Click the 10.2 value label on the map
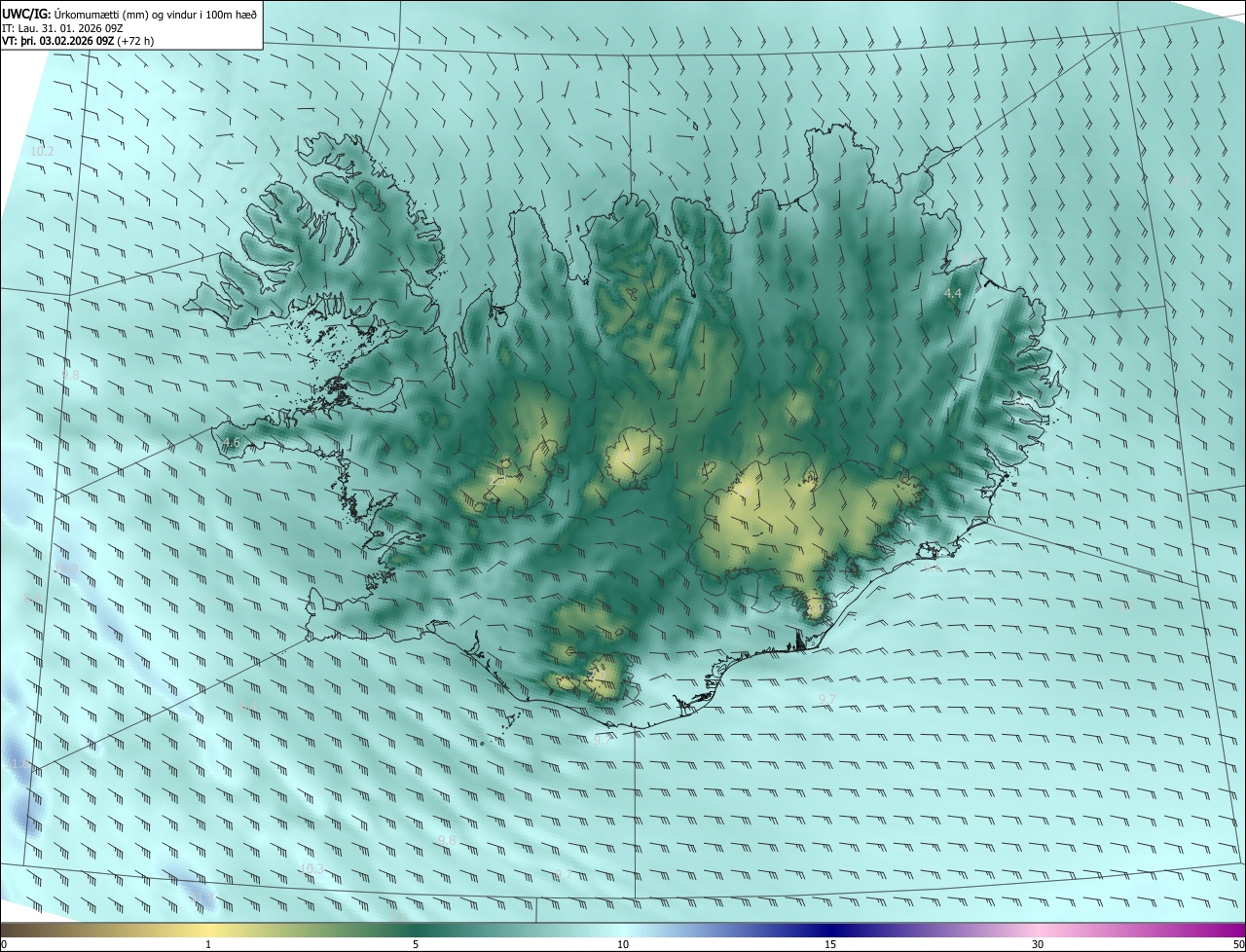The width and height of the screenshot is (1246, 952). pos(42,152)
